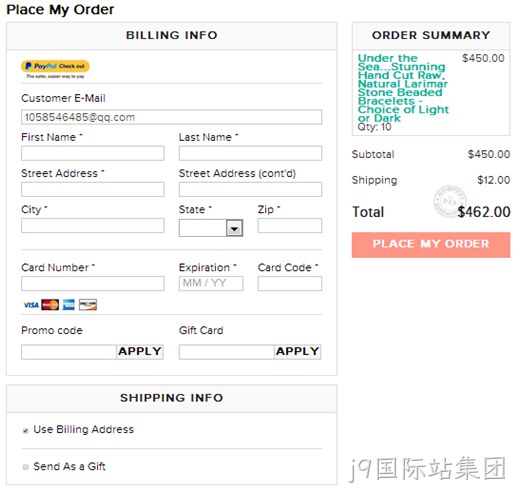Focus the Expiration MM / YY field
This screenshot has height=491, width=520.
pos(211,283)
